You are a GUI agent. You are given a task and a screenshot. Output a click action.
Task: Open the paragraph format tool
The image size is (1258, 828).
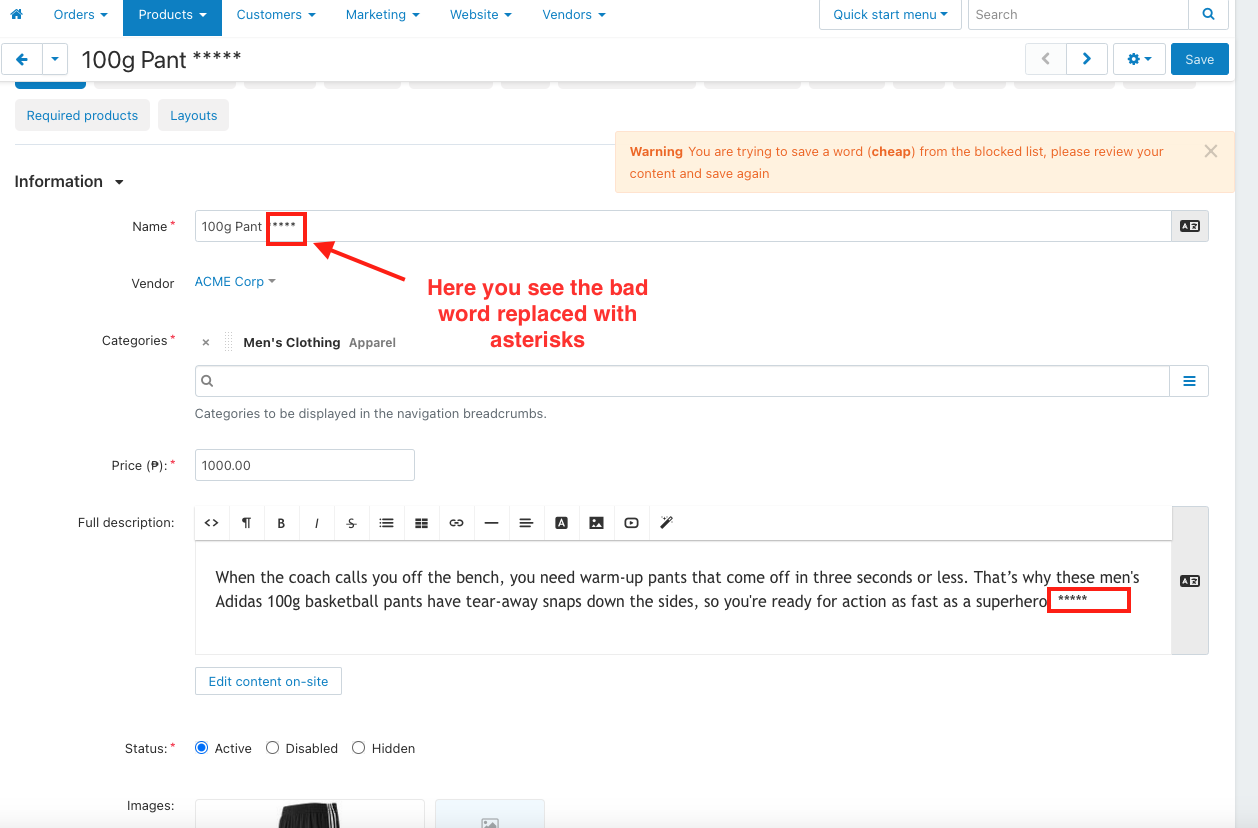pyautogui.click(x=246, y=523)
